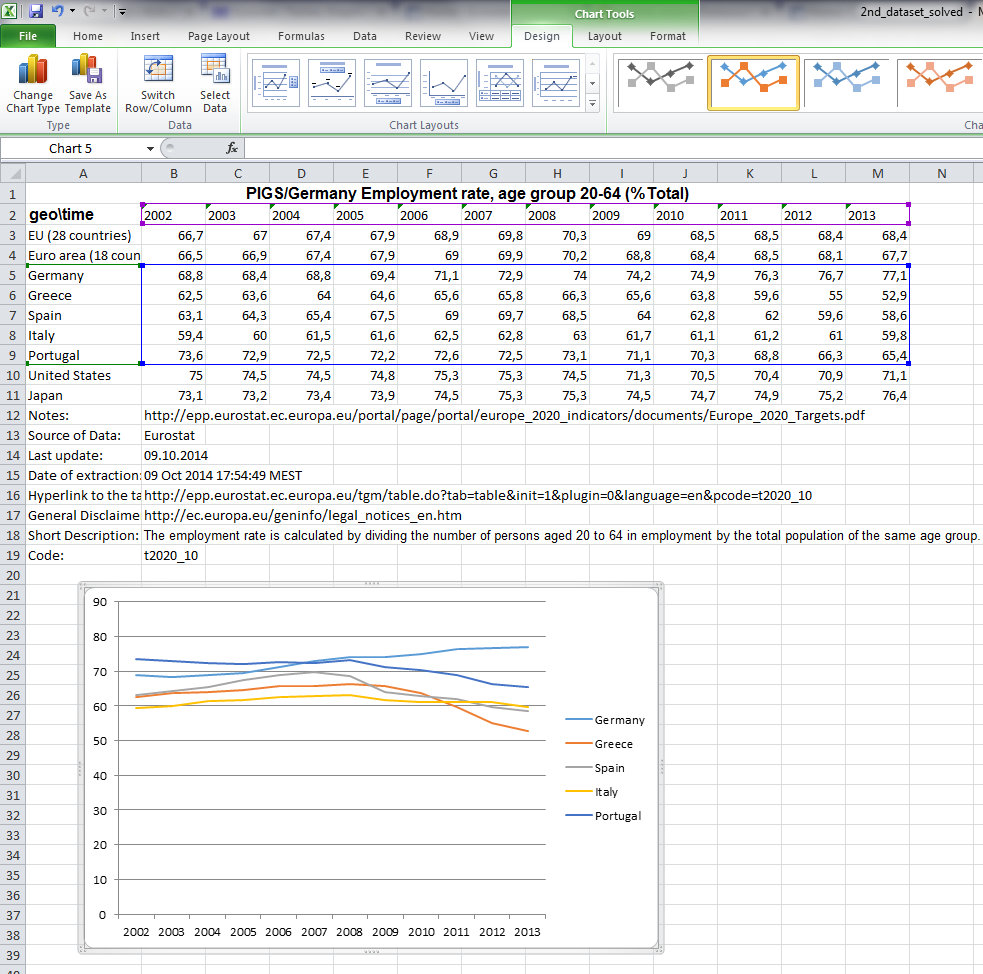
Task: Click the 2013 year header cell
Action: (x=878, y=215)
